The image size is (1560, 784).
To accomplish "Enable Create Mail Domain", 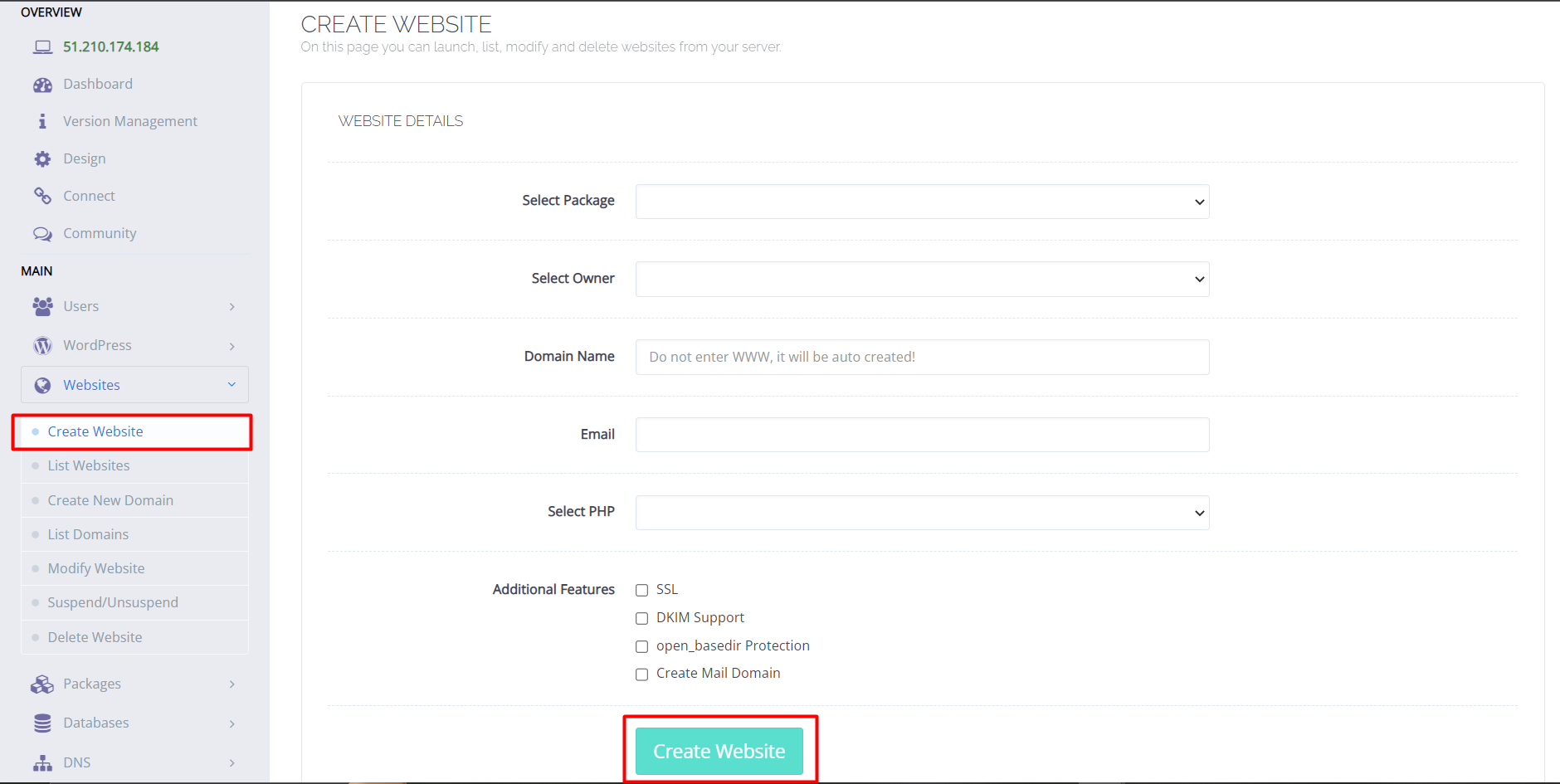I will tap(641, 674).
